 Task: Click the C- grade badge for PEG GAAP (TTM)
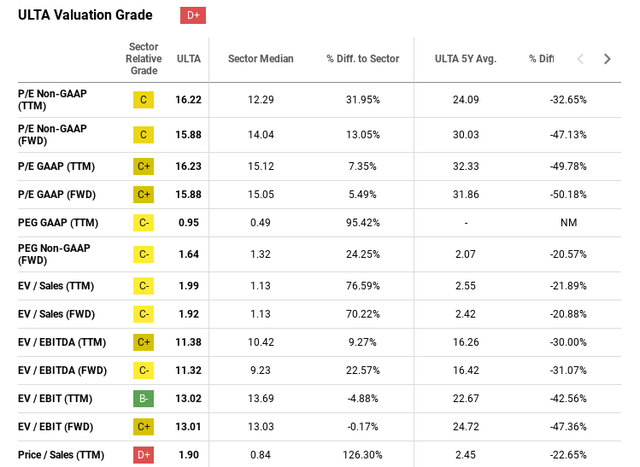[x=143, y=222]
